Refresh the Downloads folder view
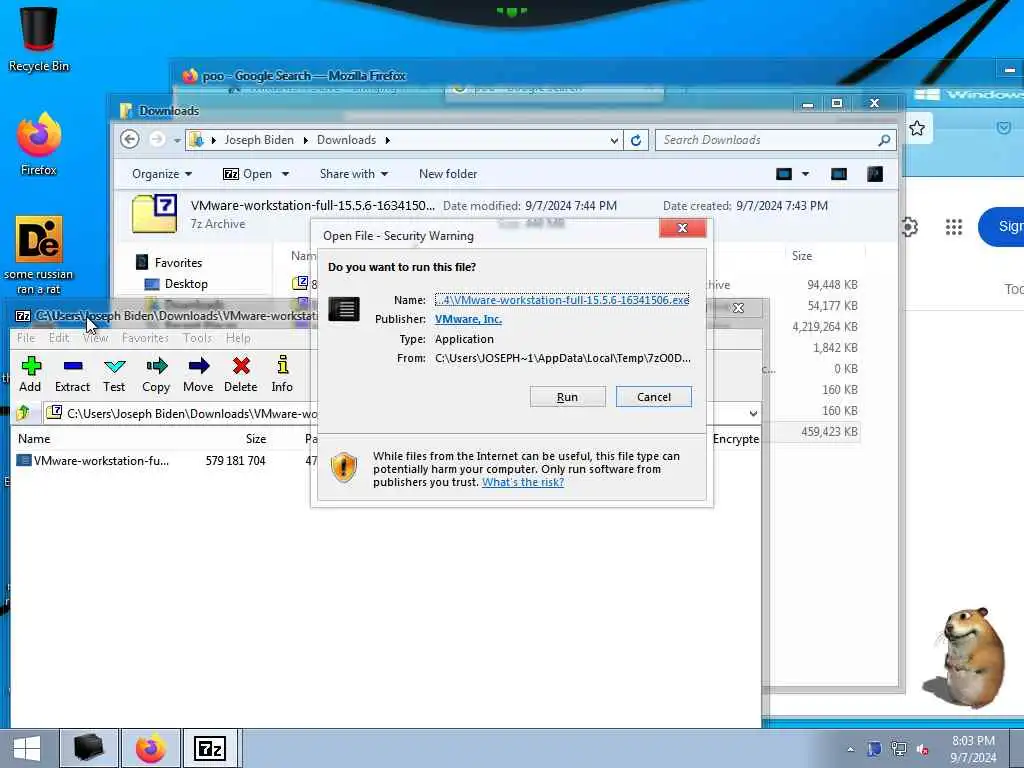 pos(635,140)
